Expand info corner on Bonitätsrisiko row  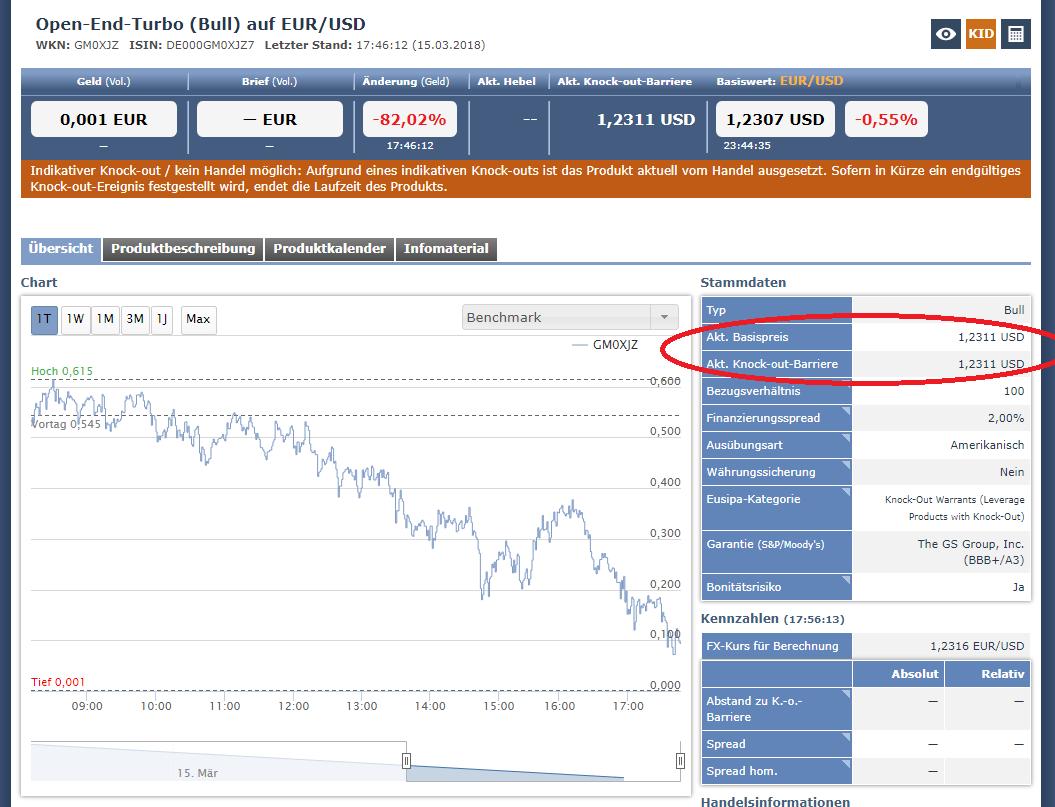846,580
